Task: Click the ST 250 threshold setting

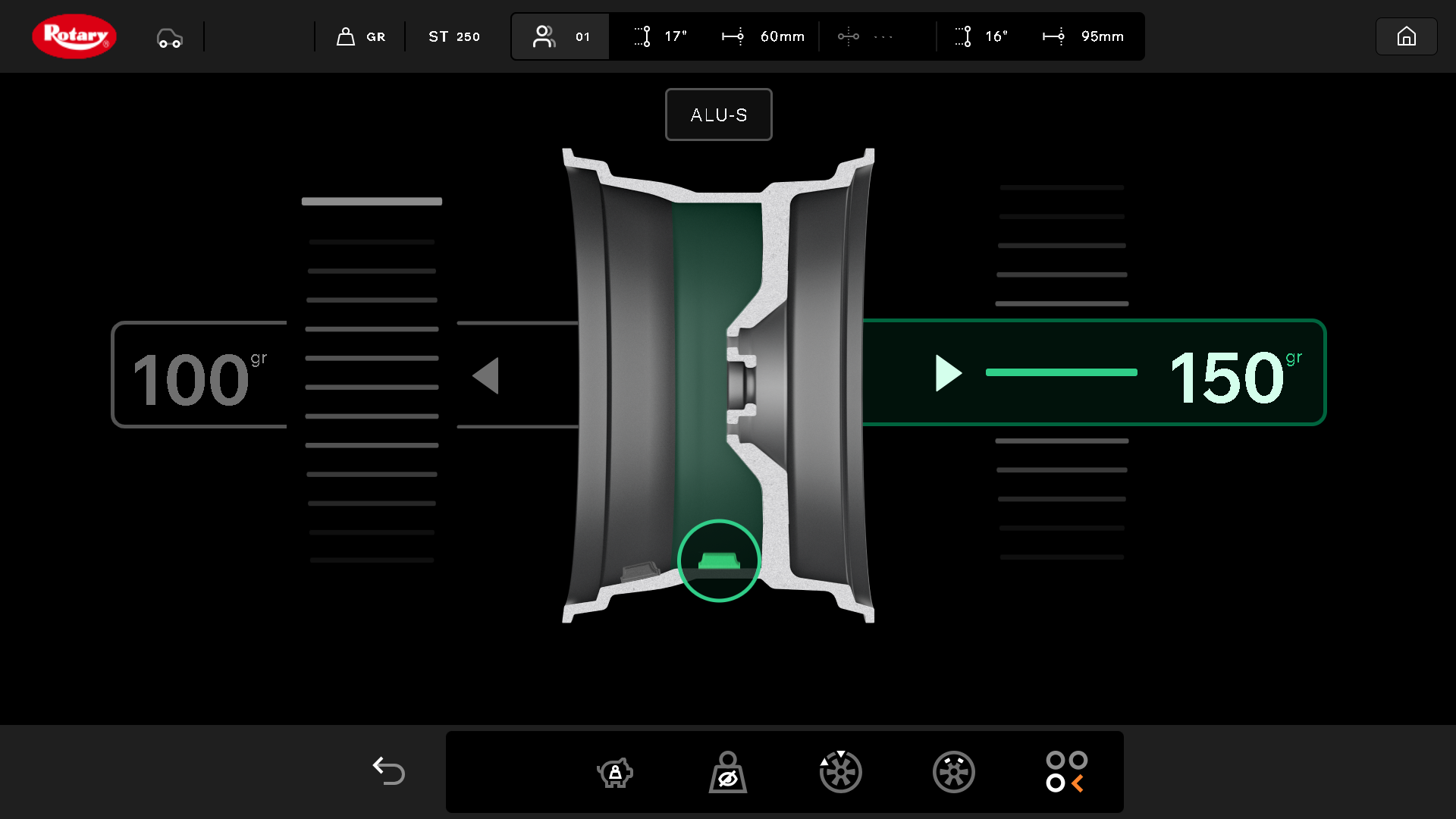Action: coord(453,36)
